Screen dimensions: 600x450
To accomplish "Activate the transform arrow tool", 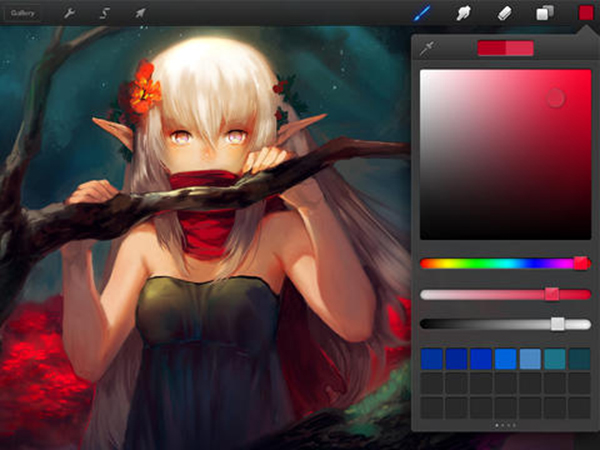I will [x=140, y=13].
